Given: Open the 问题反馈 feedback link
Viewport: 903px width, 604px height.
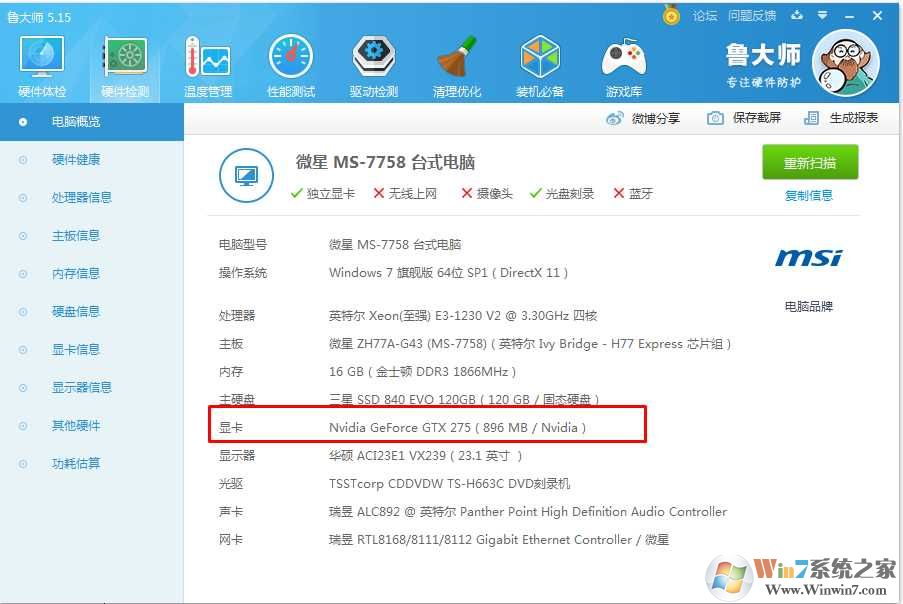Looking at the screenshot, I should click(752, 16).
